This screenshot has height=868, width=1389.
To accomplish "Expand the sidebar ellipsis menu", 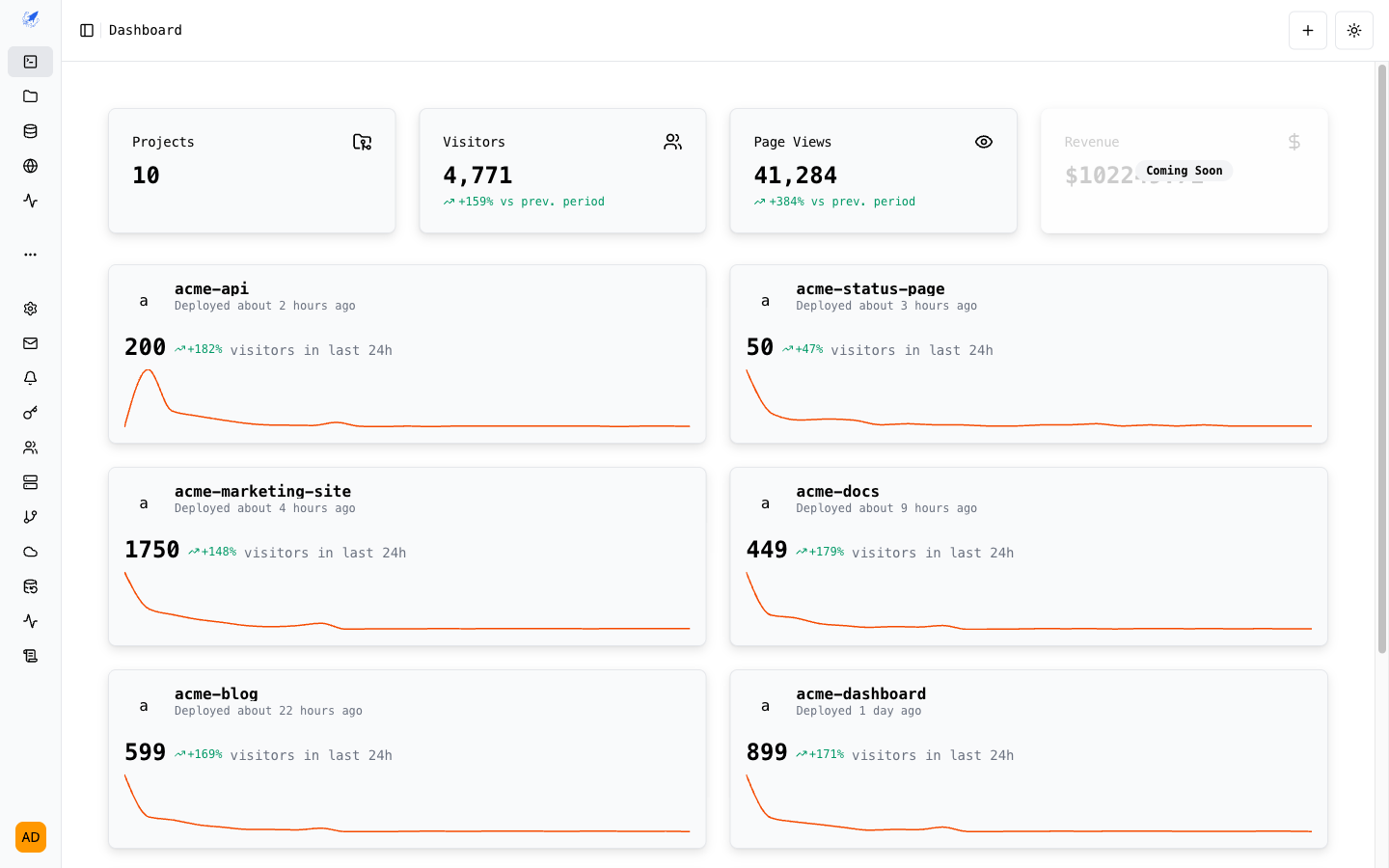I will [30, 254].
